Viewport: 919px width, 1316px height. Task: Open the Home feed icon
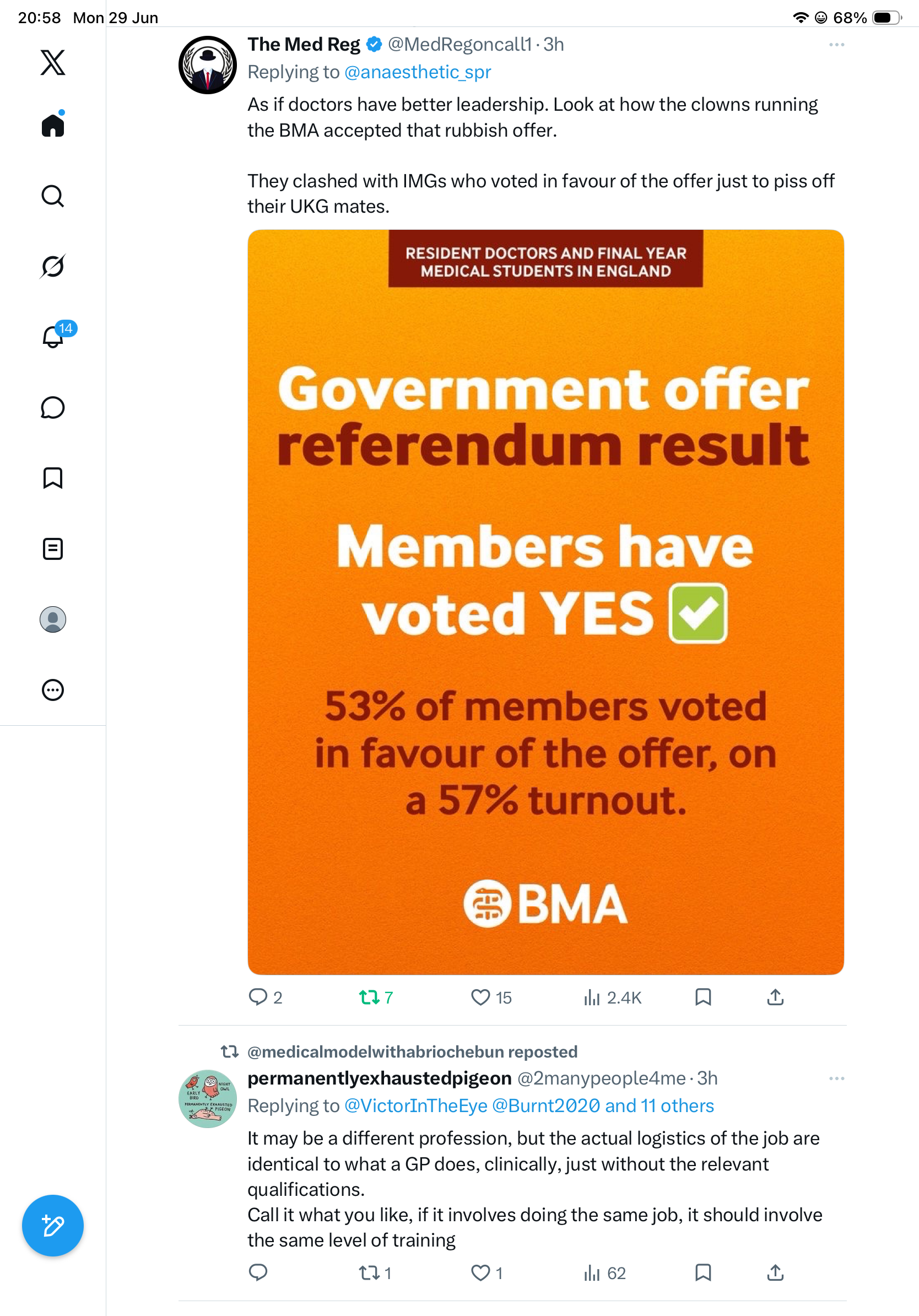pyautogui.click(x=53, y=125)
